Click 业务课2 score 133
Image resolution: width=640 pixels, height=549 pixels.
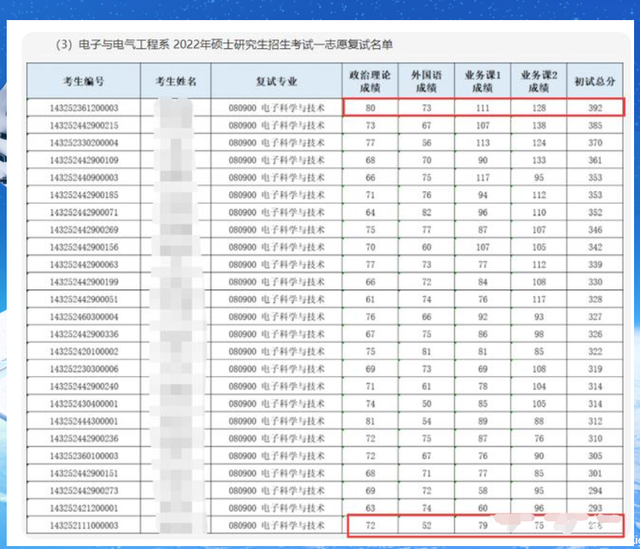[x=539, y=160]
